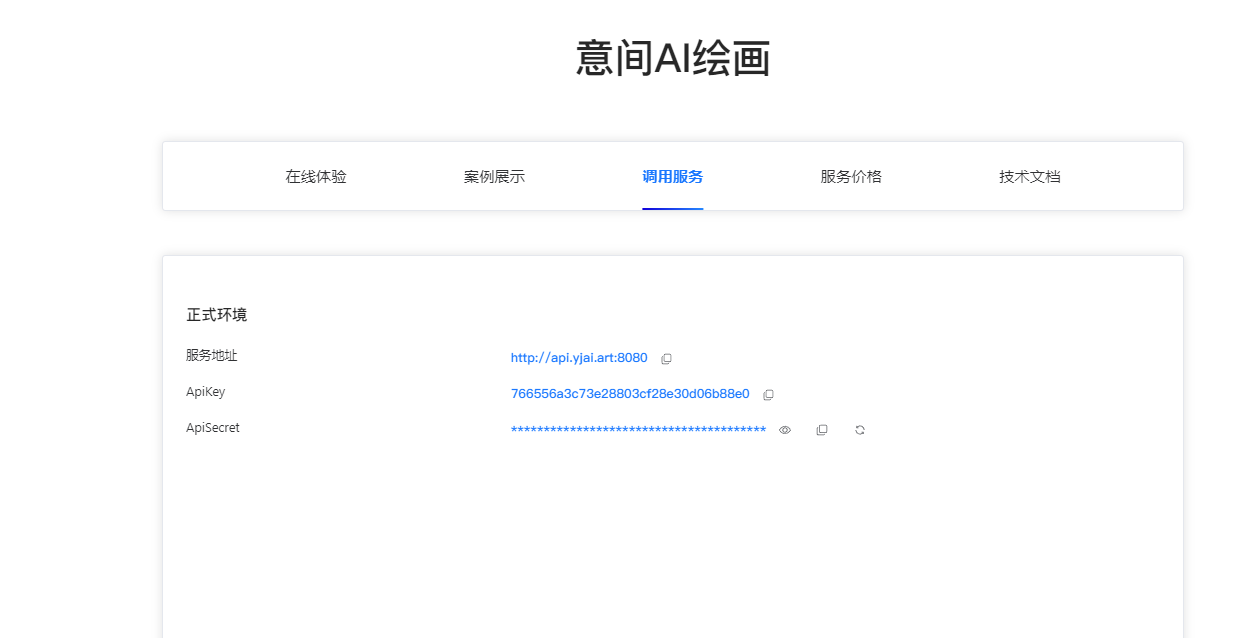The image size is (1254, 638).
Task: Copy the ApiKey value
Action: [x=768, y=394]
